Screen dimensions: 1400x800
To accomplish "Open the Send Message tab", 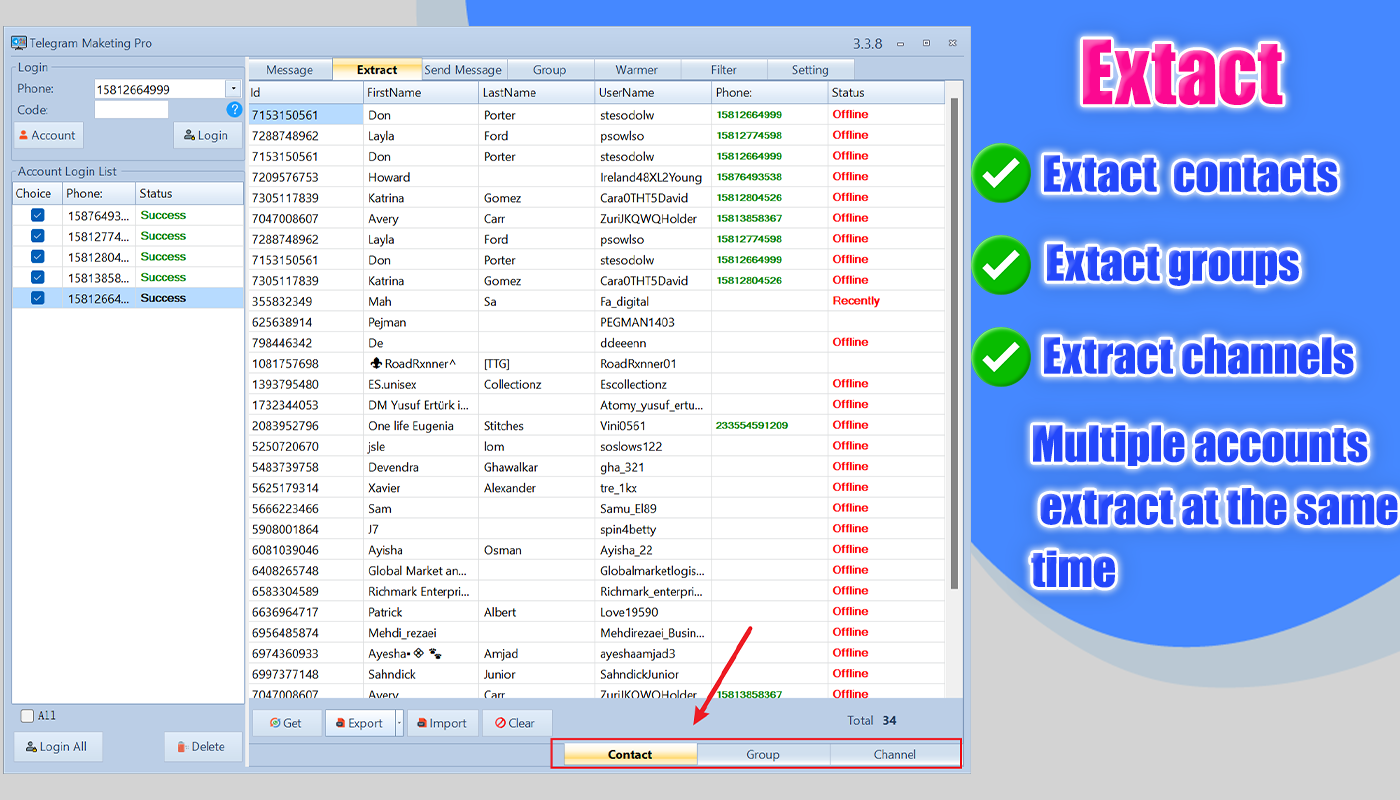I will tap(463, 70).
